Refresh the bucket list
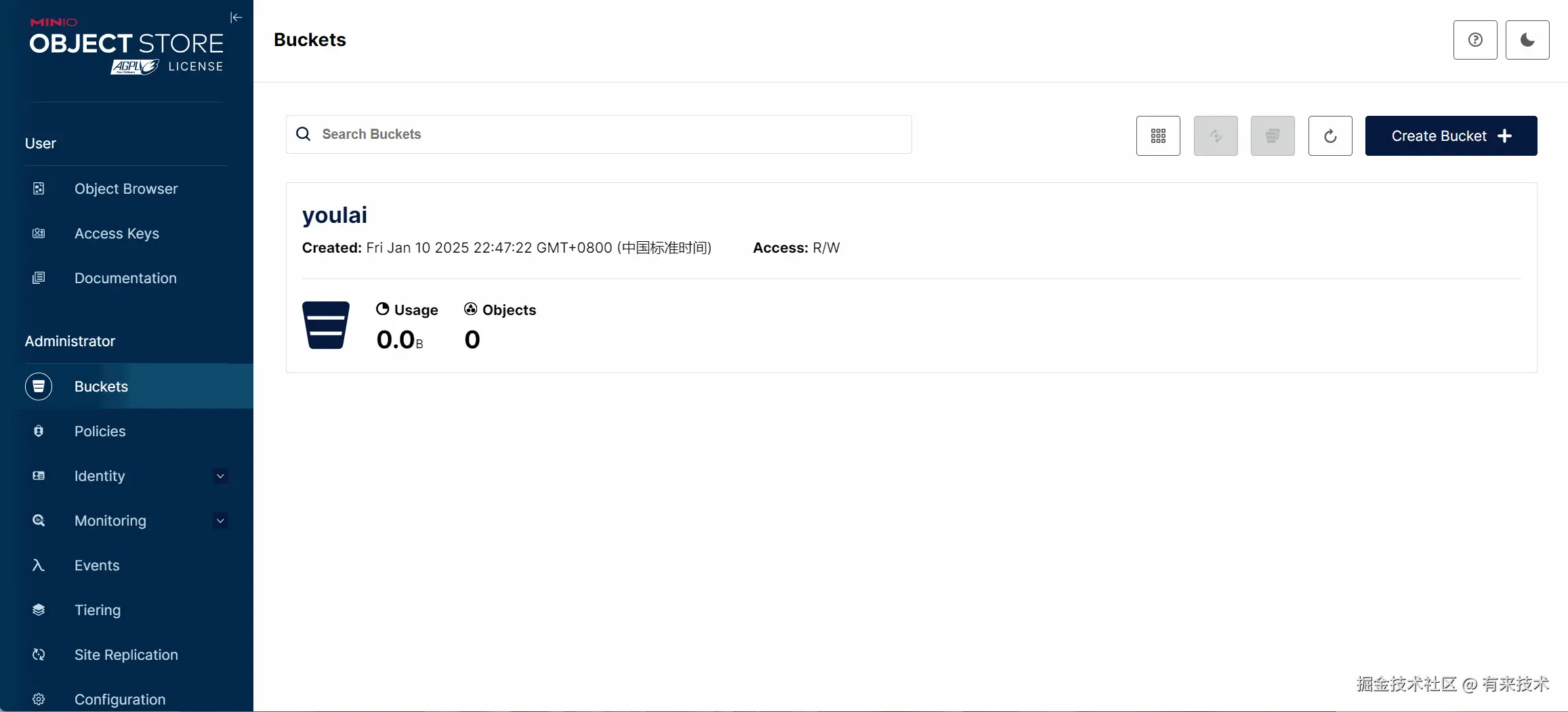The width and height of the screenshot is (1568, 712). 1329,135
